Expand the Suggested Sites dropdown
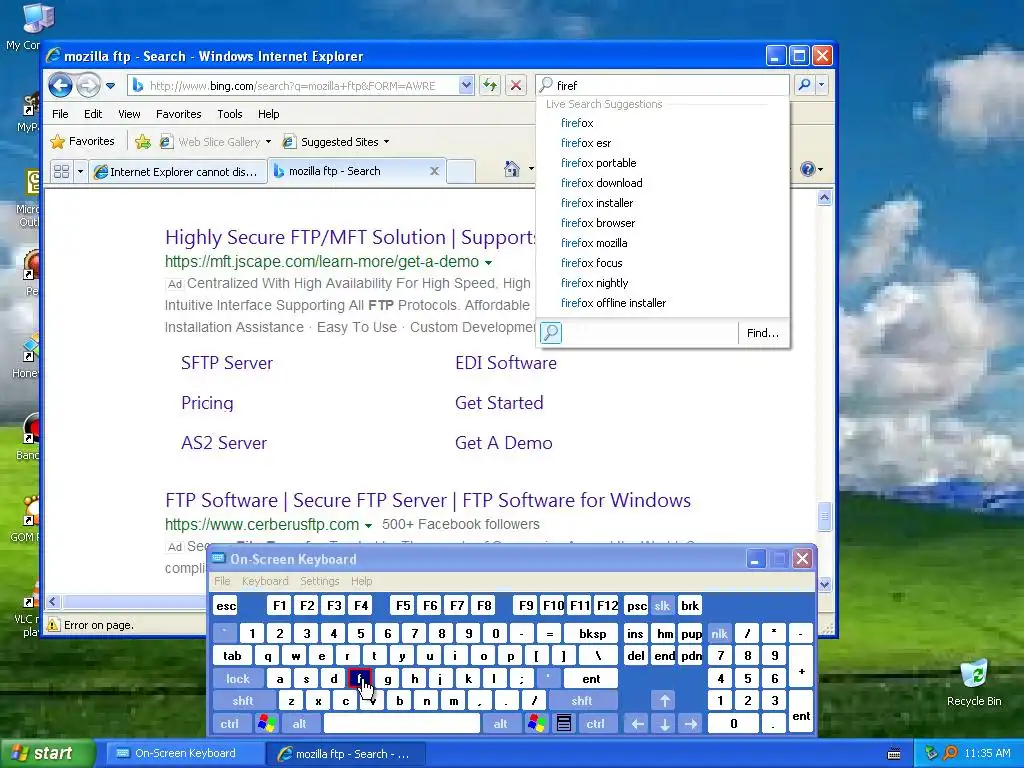Viewport: 1024px width, 768px height. (x=387, y=142)
